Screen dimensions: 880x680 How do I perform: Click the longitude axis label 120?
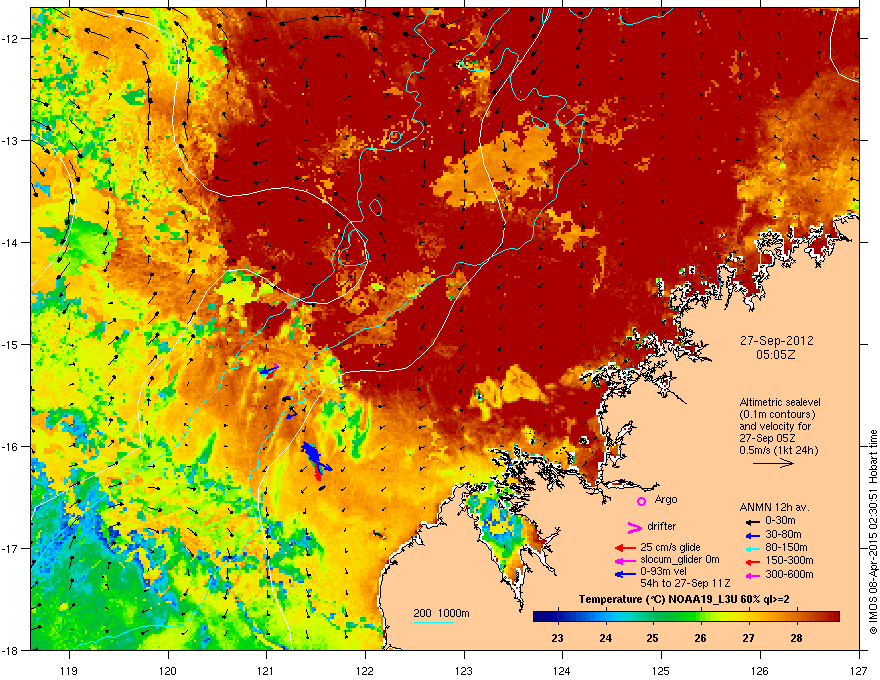coord(168,670)
